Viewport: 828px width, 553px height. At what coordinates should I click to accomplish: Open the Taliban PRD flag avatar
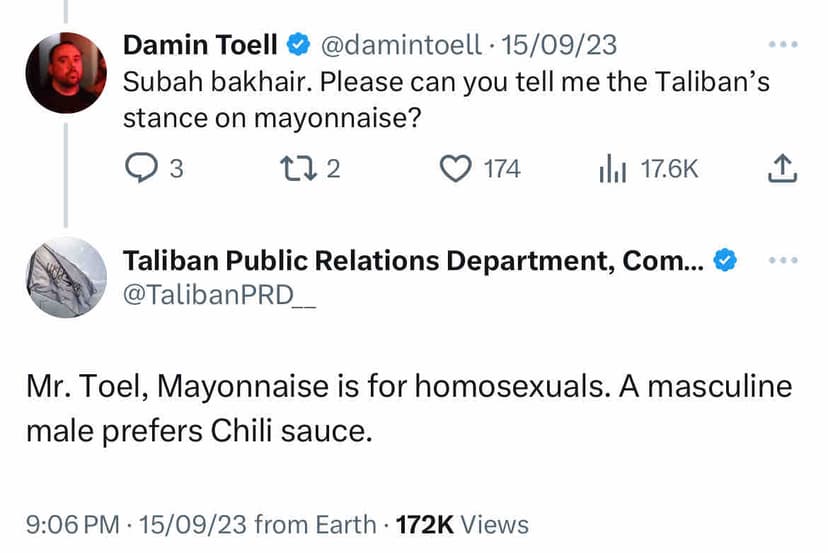point(66,277)
